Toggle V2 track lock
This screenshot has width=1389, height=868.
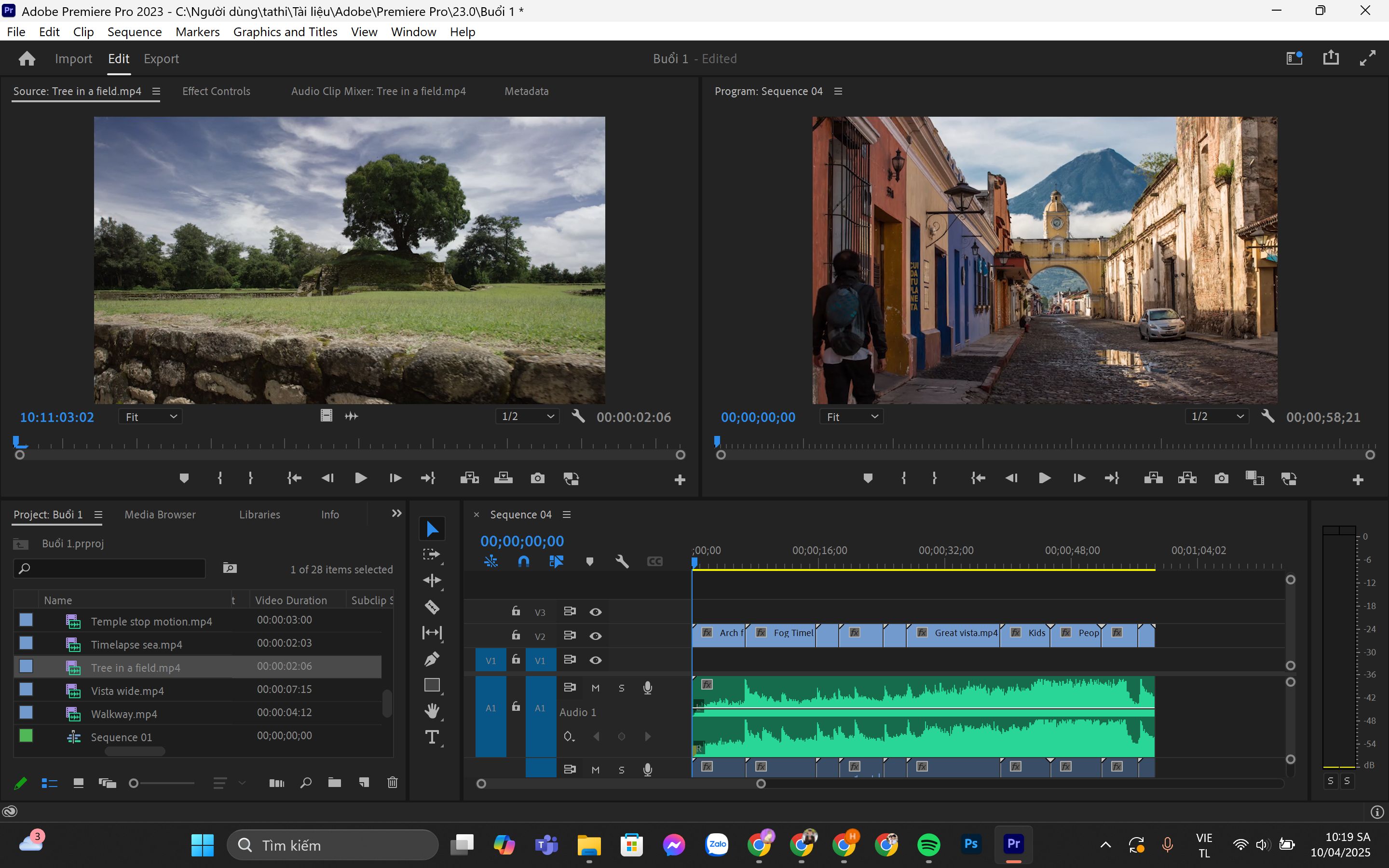click(x=516, y=635)
